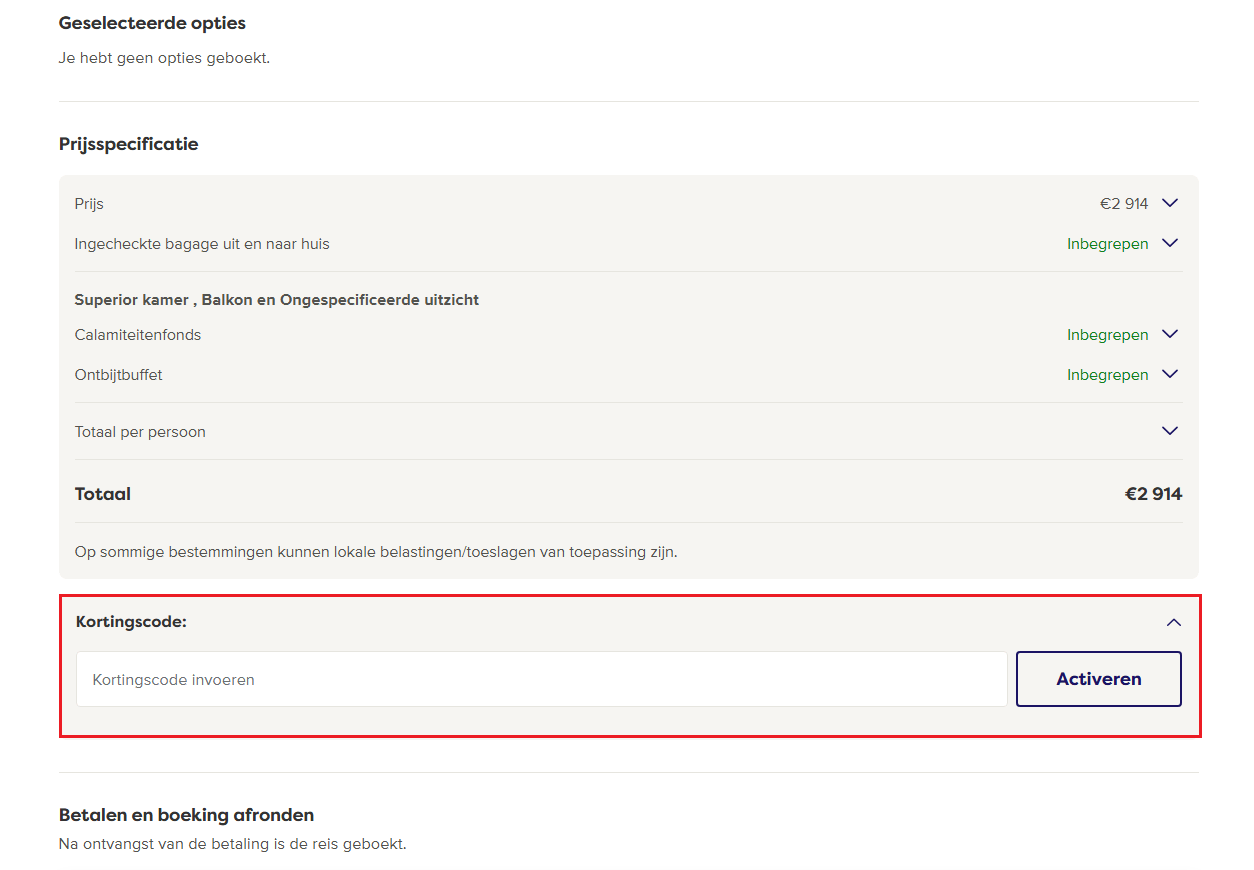1254x870 pixels.
Task: Click the 'Totaal per persoon' label
Action: (140, 432)
